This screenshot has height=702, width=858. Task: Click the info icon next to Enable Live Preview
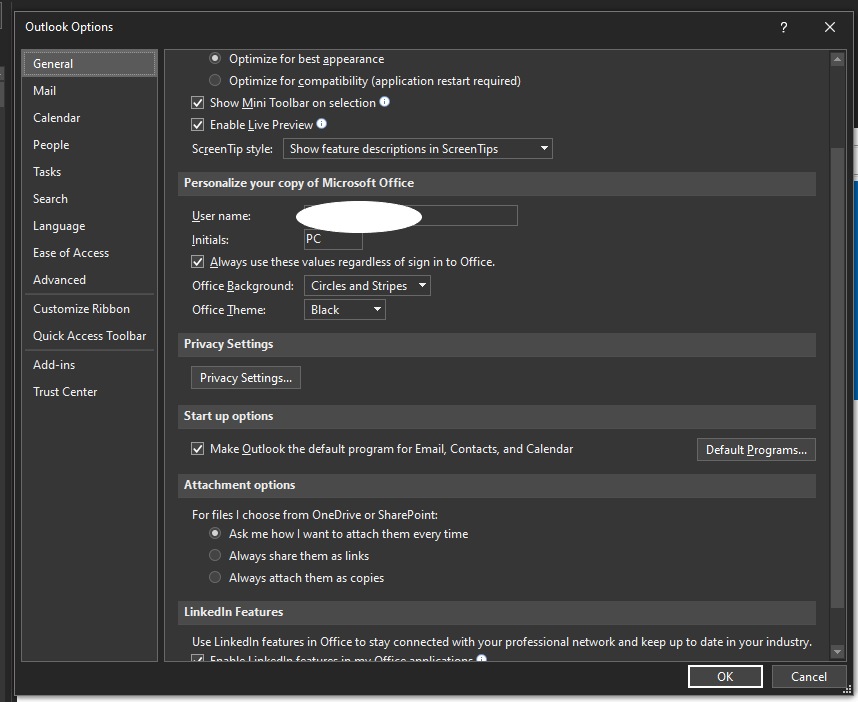click(x=320, y=124)
